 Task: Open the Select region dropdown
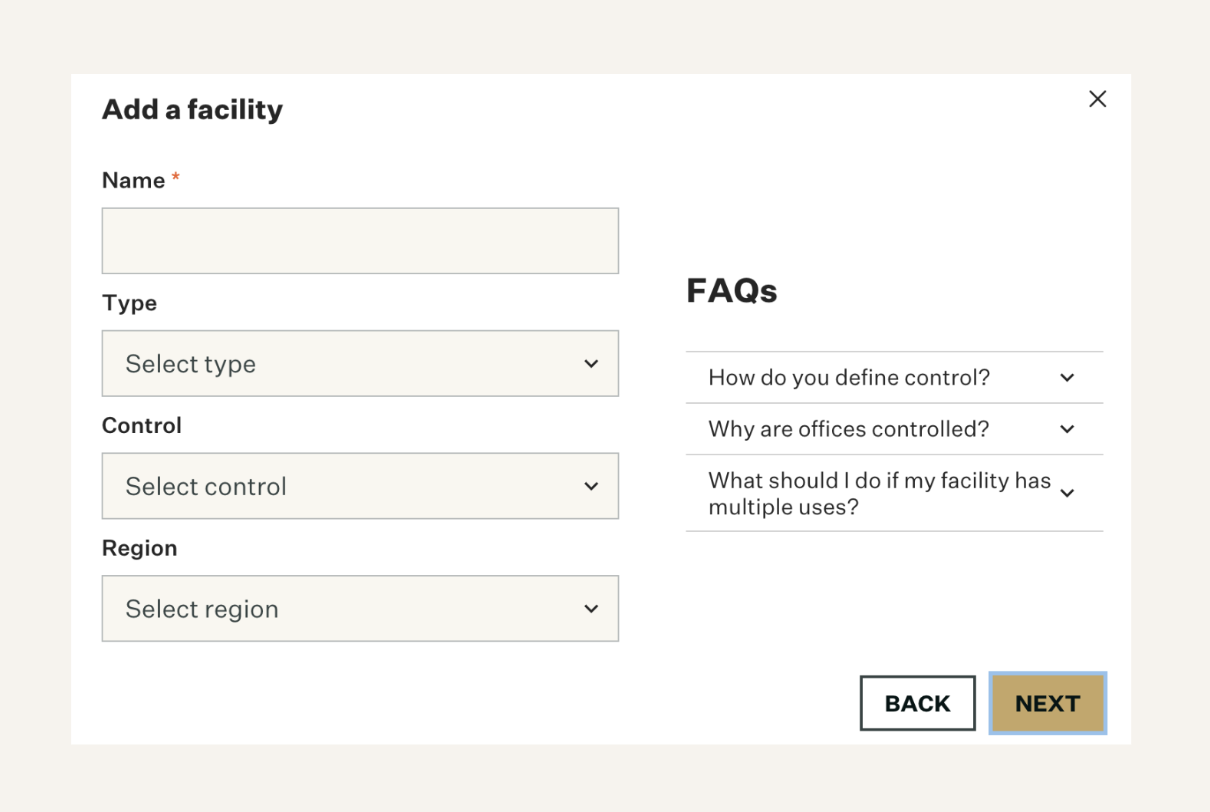coord(360,609)
